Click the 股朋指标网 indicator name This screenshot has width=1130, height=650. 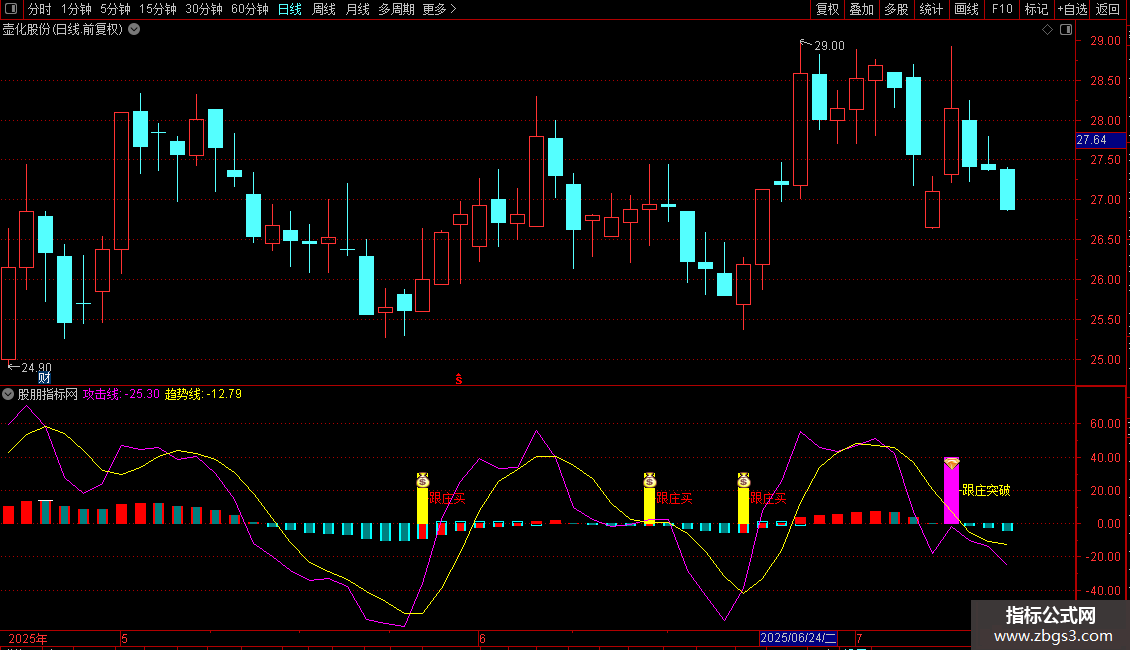48,394
